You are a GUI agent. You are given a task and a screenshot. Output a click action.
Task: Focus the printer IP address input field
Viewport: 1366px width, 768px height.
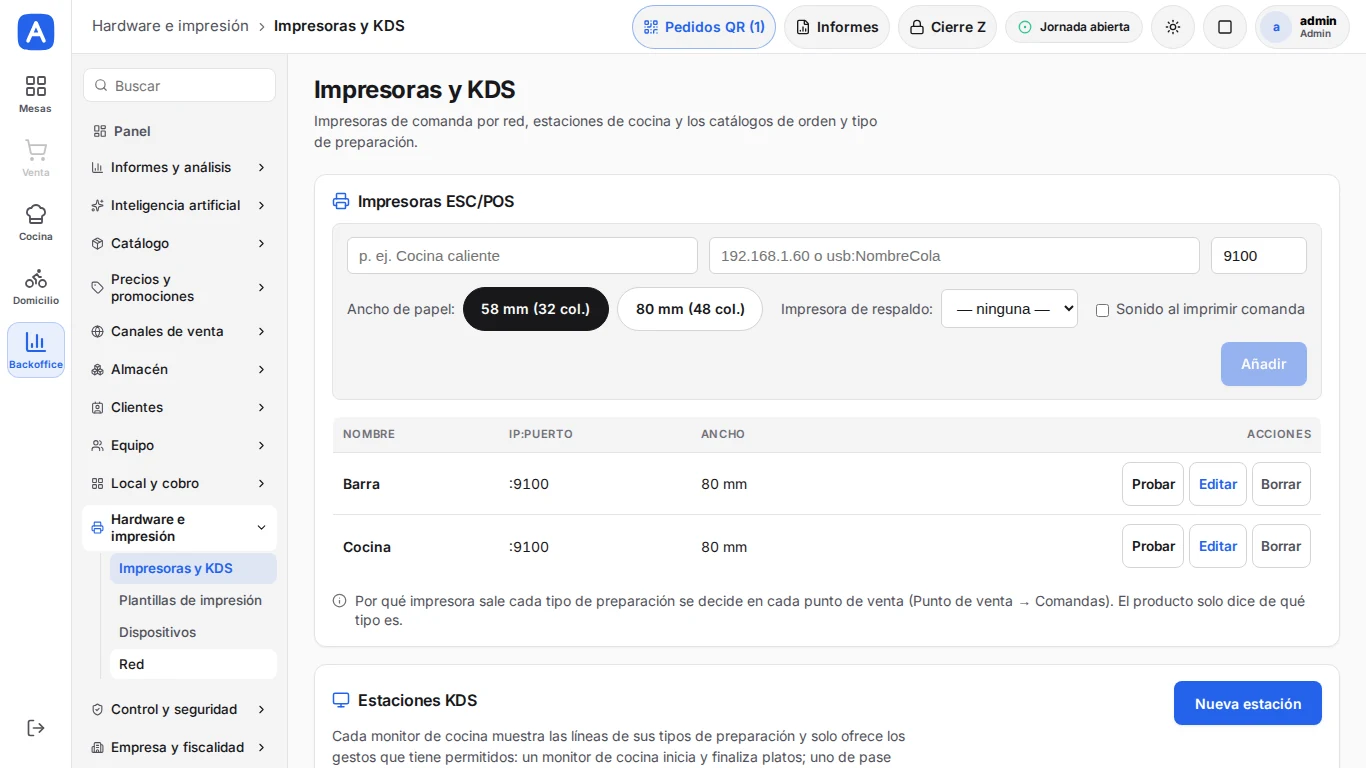point(954,256)
